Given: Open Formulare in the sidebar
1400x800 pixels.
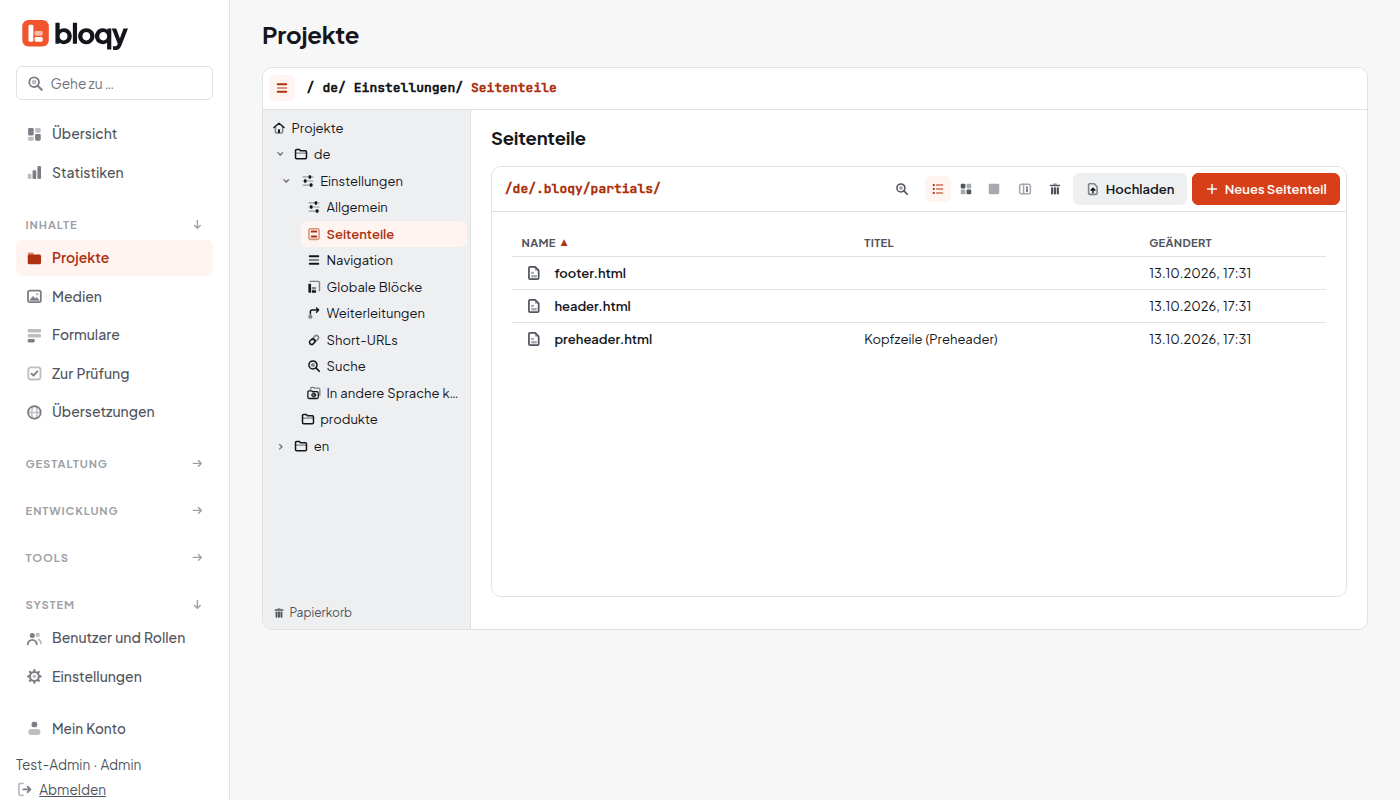Looking at the screenshot, I should (x=114, y=335).
